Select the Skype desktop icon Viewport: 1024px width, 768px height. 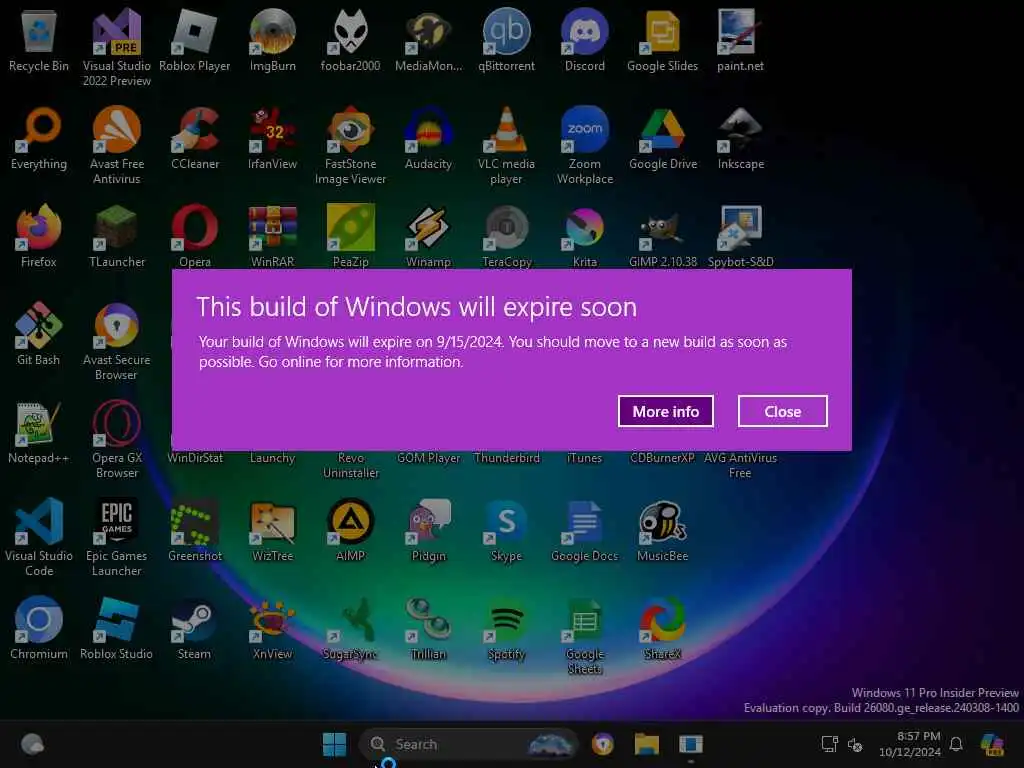[506, 530]
